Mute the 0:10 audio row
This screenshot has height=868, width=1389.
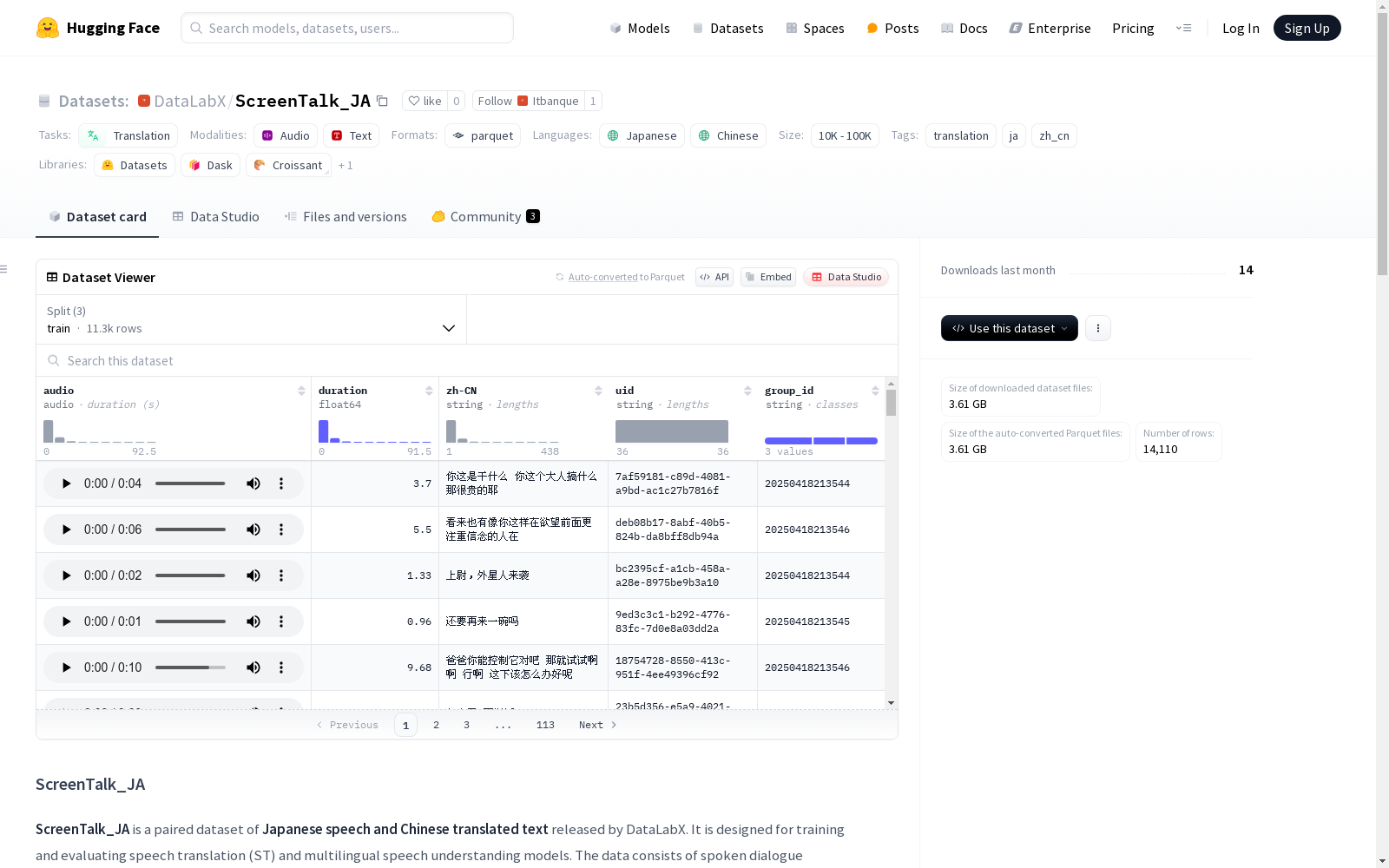253,667
